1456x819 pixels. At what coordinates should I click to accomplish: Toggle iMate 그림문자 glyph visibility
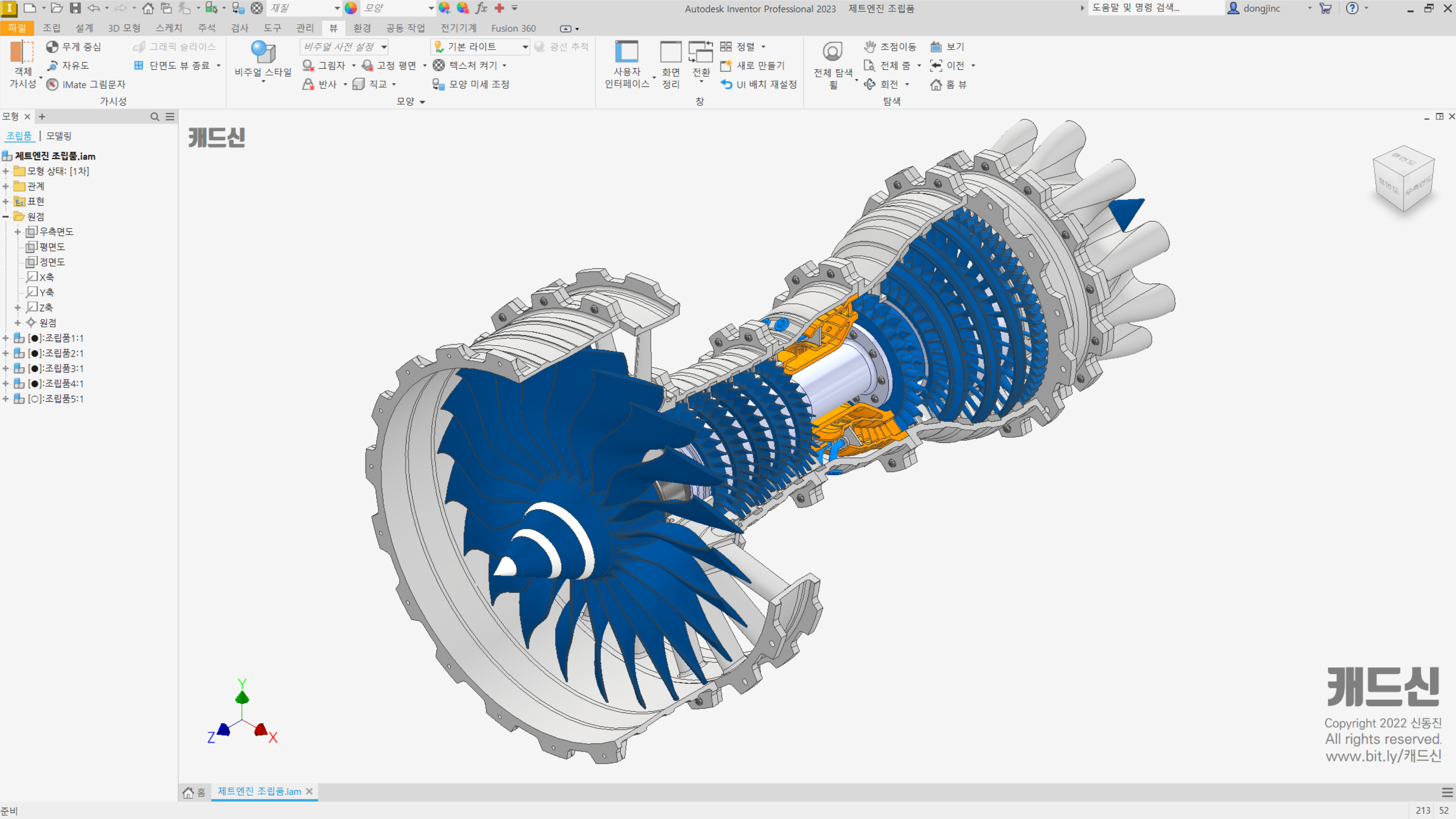pyautogui.click(x=86, y=84)
